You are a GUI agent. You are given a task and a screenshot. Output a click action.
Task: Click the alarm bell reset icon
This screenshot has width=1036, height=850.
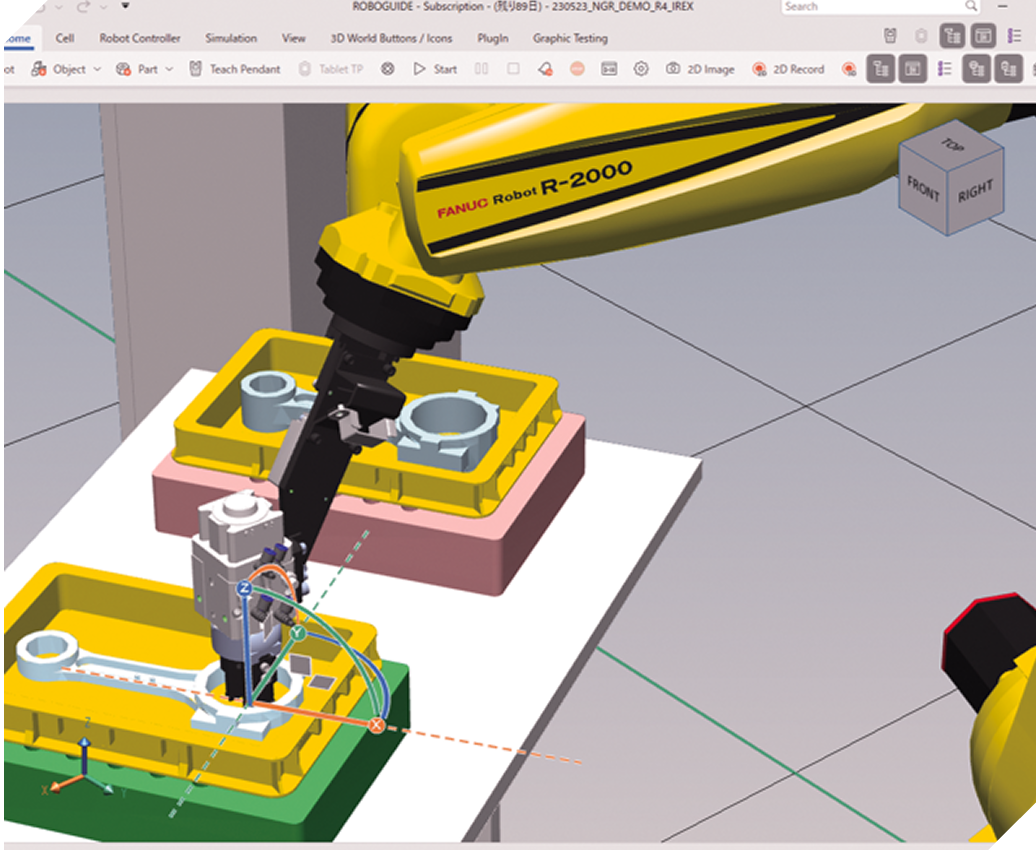pos(545,69)
